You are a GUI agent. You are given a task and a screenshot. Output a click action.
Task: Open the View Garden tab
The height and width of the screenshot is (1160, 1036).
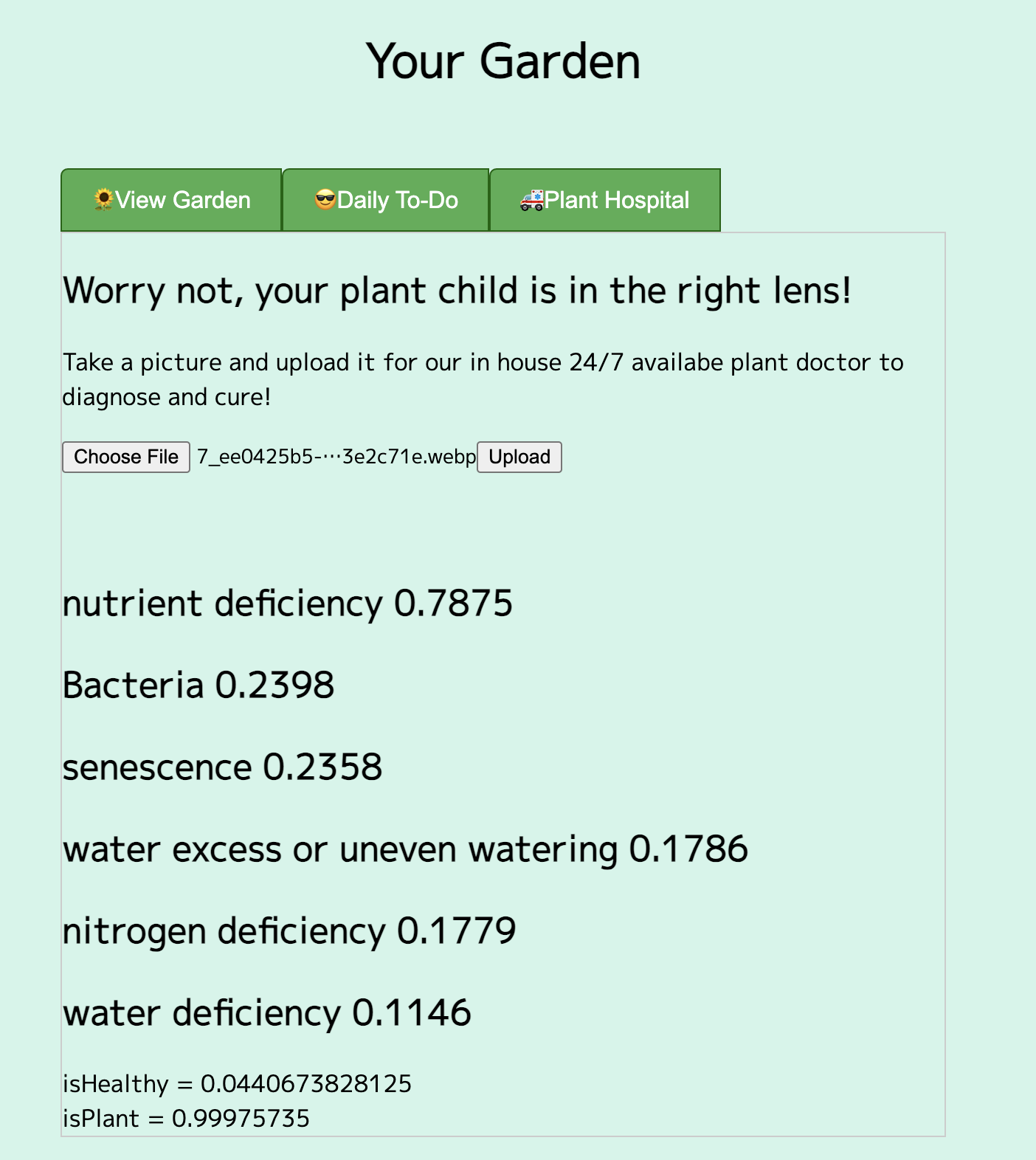(171, 200)
